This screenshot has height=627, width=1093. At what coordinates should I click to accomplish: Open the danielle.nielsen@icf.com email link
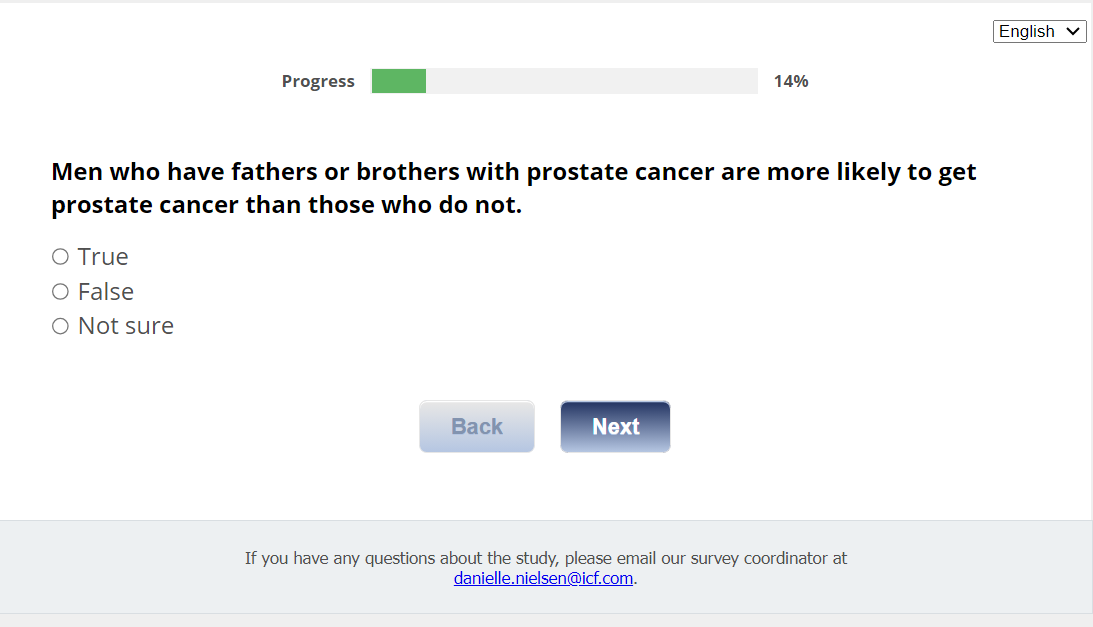coord(543,578)
